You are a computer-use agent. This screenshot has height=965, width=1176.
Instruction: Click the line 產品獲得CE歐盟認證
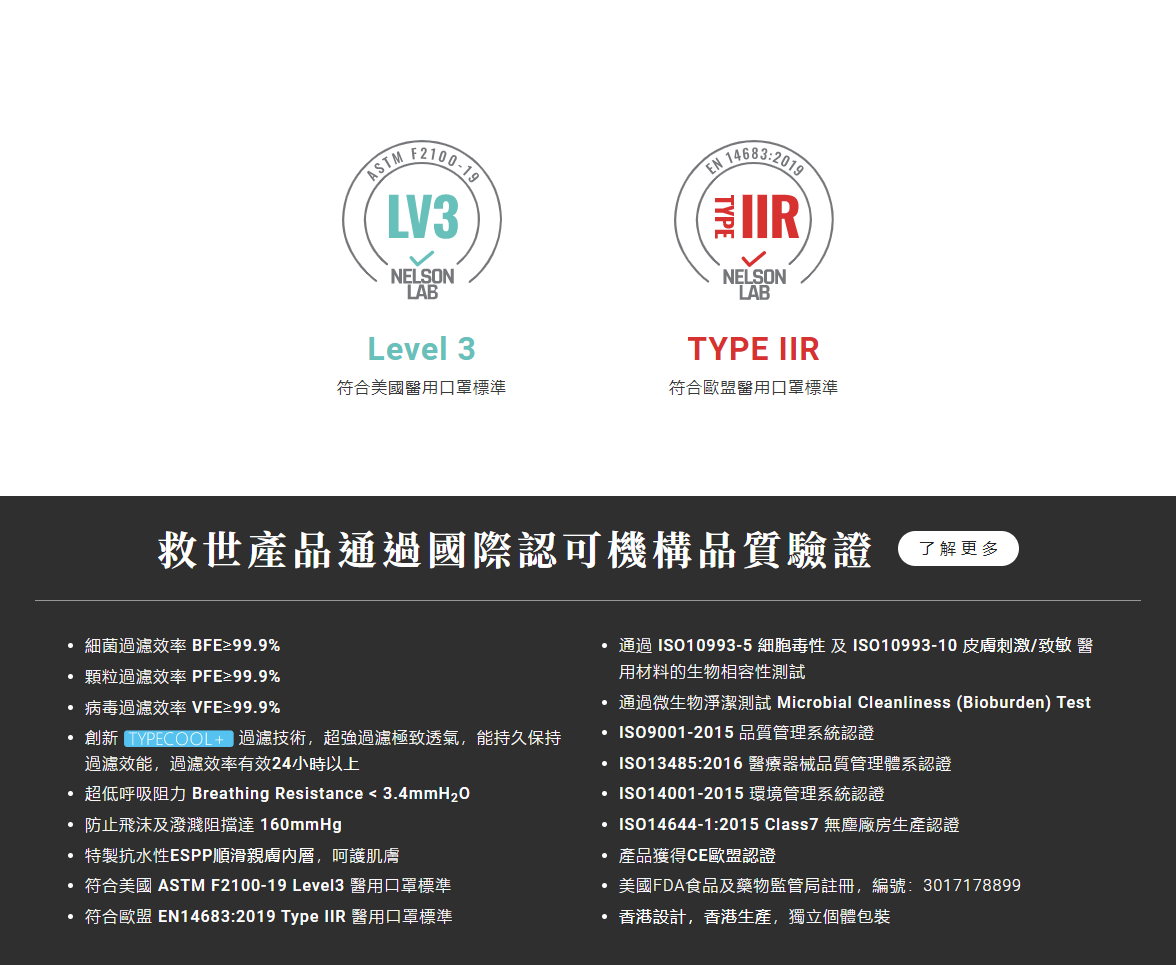697,856
